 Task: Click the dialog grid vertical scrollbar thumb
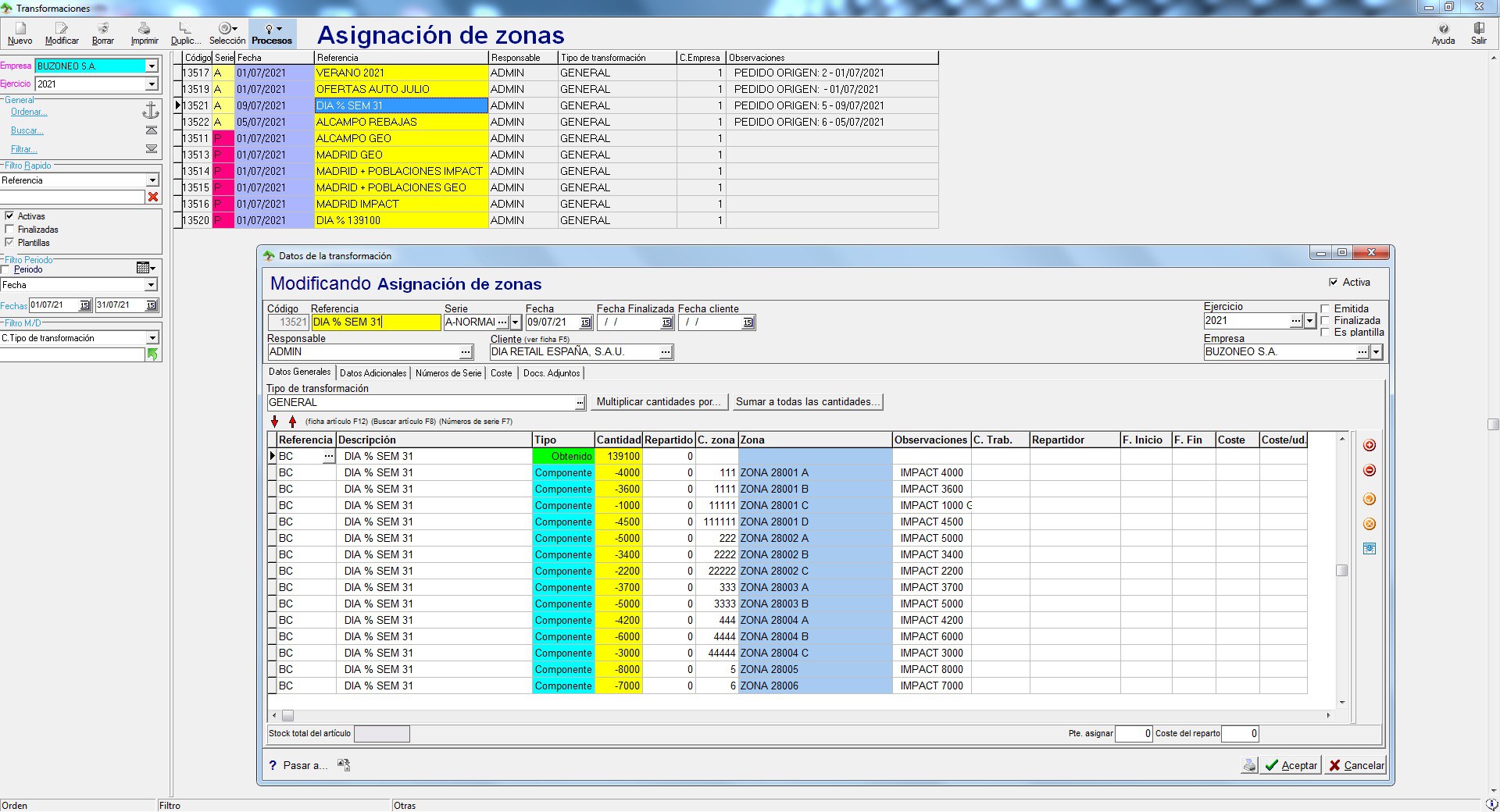[1341, 570]
